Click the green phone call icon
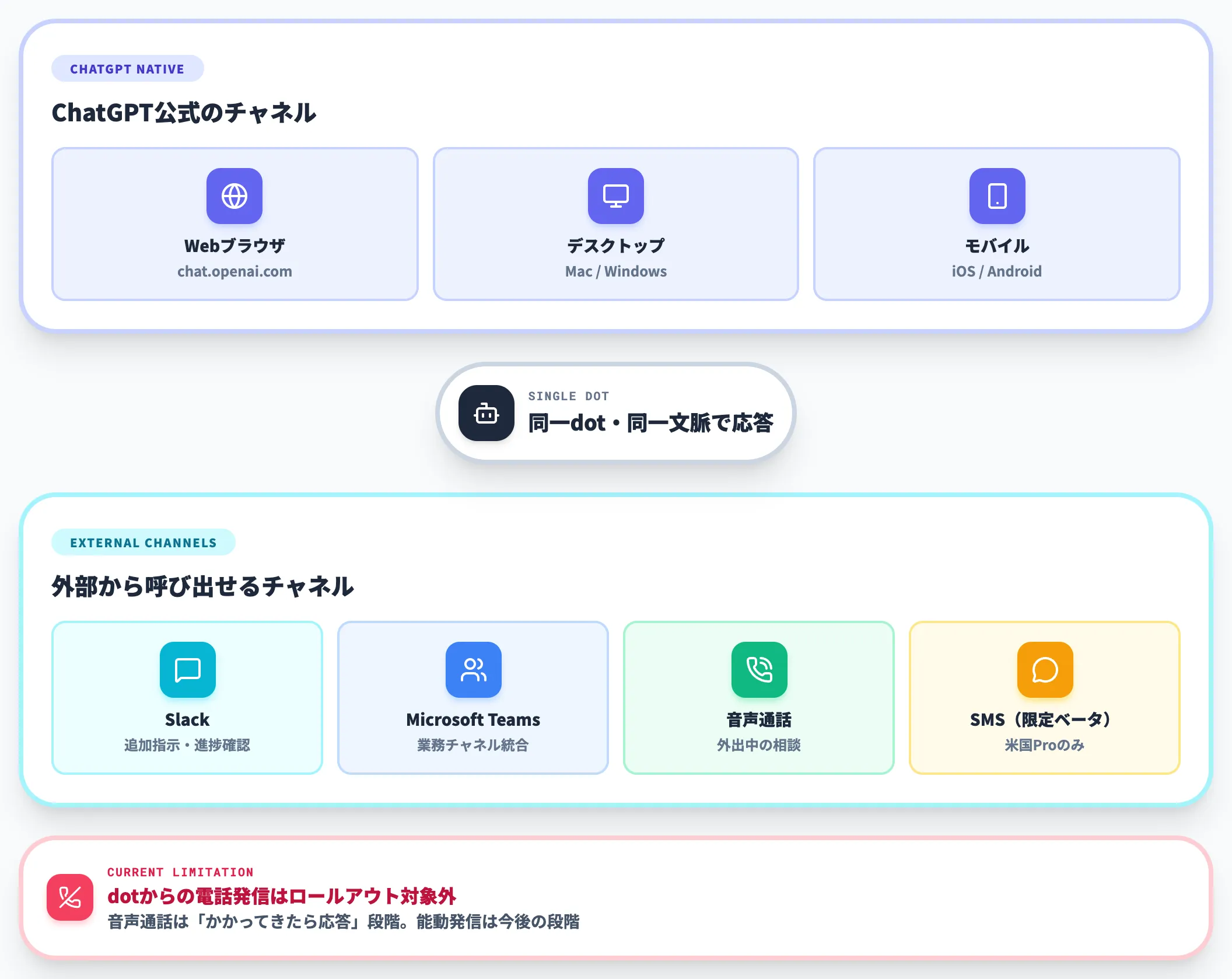Screen dimensions: 1232x979 coord(759,670)
